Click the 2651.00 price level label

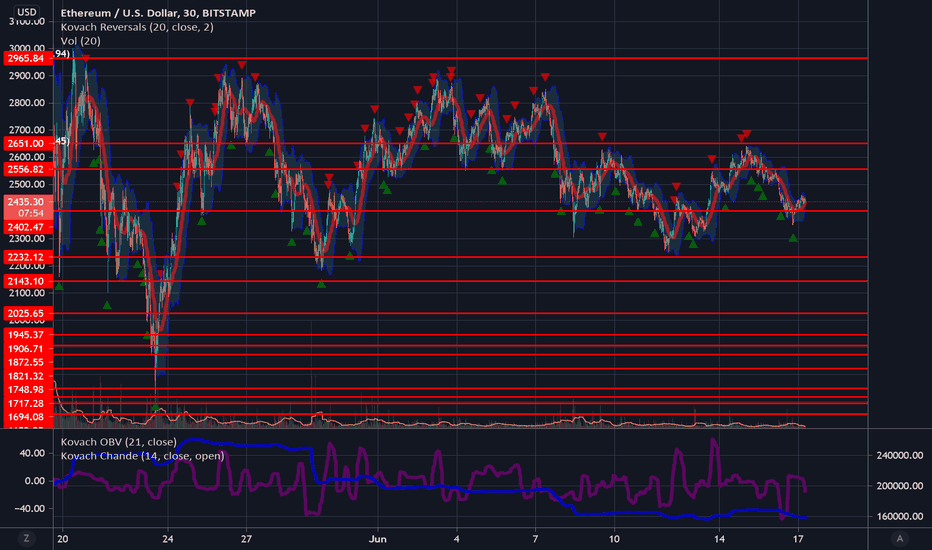(26, 143)
